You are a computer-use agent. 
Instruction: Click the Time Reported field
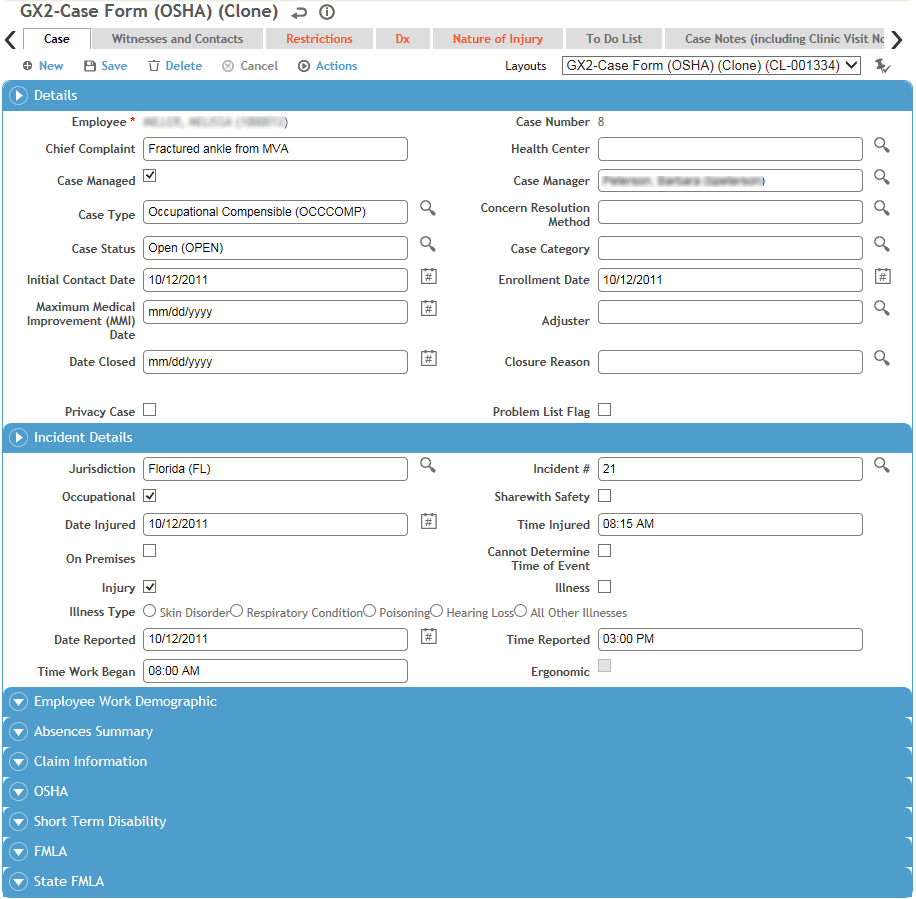click(x=730, y=639)
